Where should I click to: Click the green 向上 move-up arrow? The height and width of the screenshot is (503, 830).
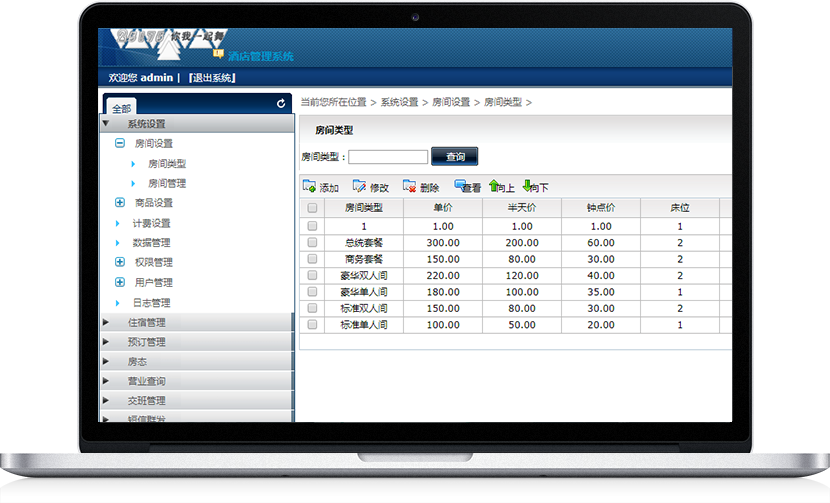click(x=494, y=186)
